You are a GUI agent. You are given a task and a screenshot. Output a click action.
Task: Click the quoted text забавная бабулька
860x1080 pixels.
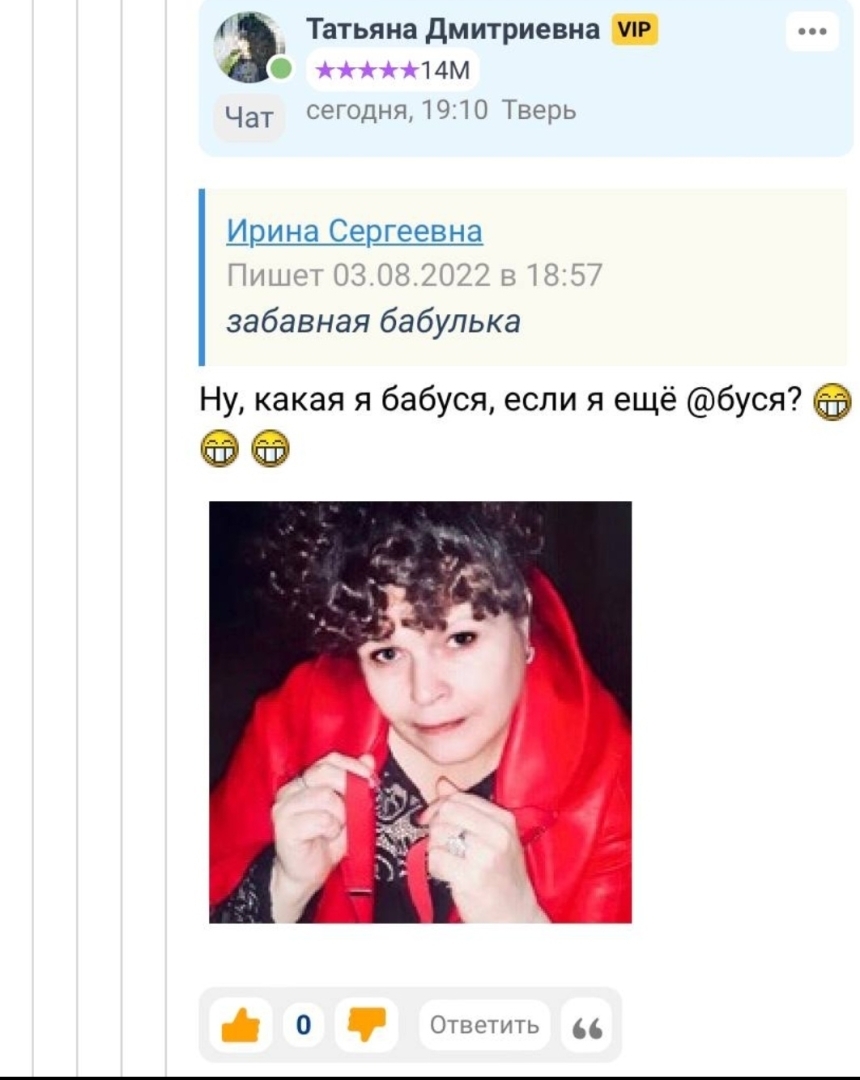[373, 322]
